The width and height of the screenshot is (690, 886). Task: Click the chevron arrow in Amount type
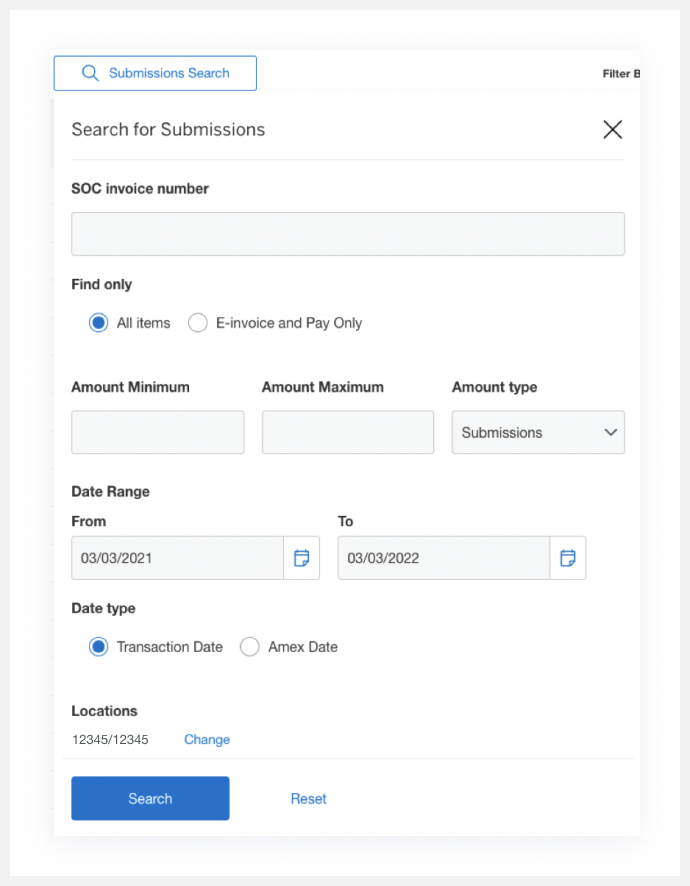[x=610, y=433]
